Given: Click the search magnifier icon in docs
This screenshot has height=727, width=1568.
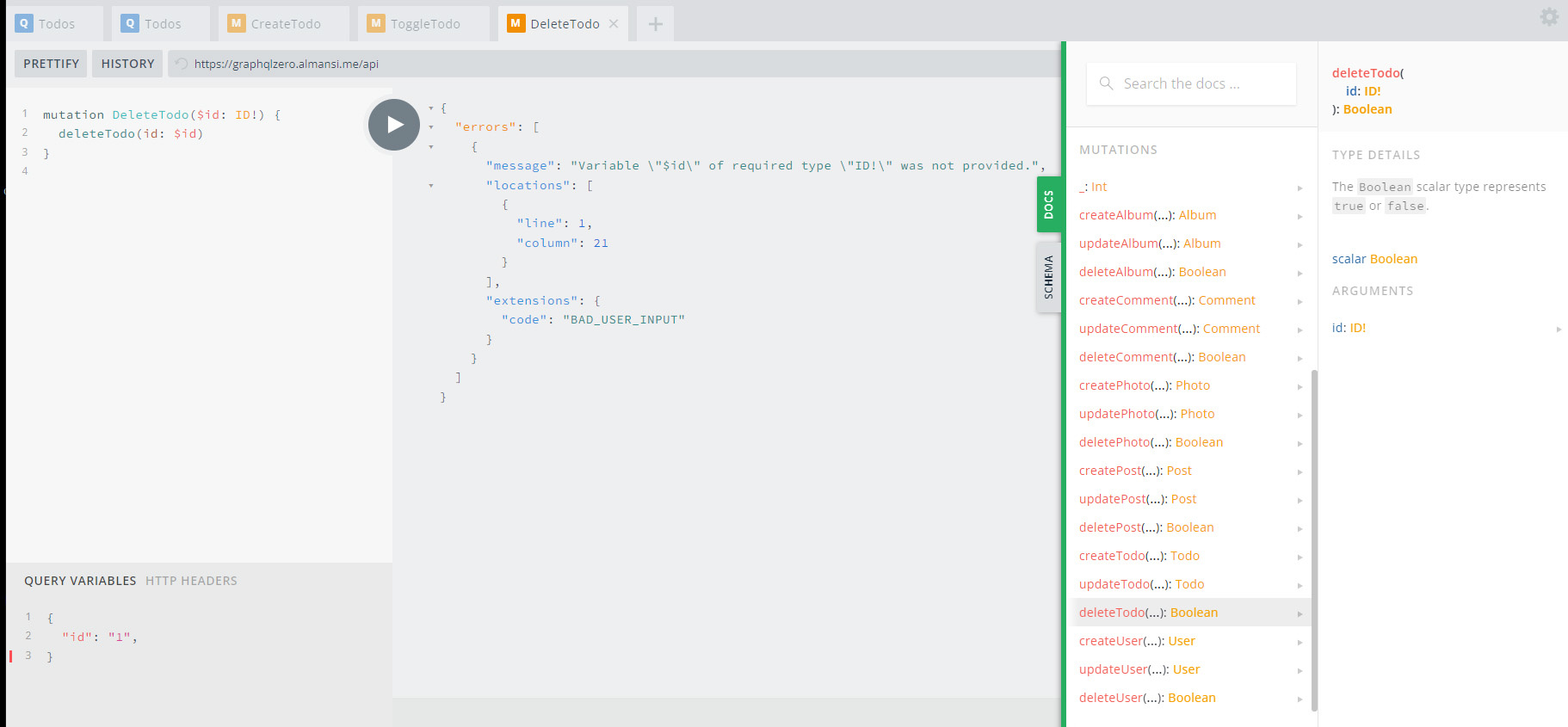Looking at the screenshot, I should (1106, 83).
